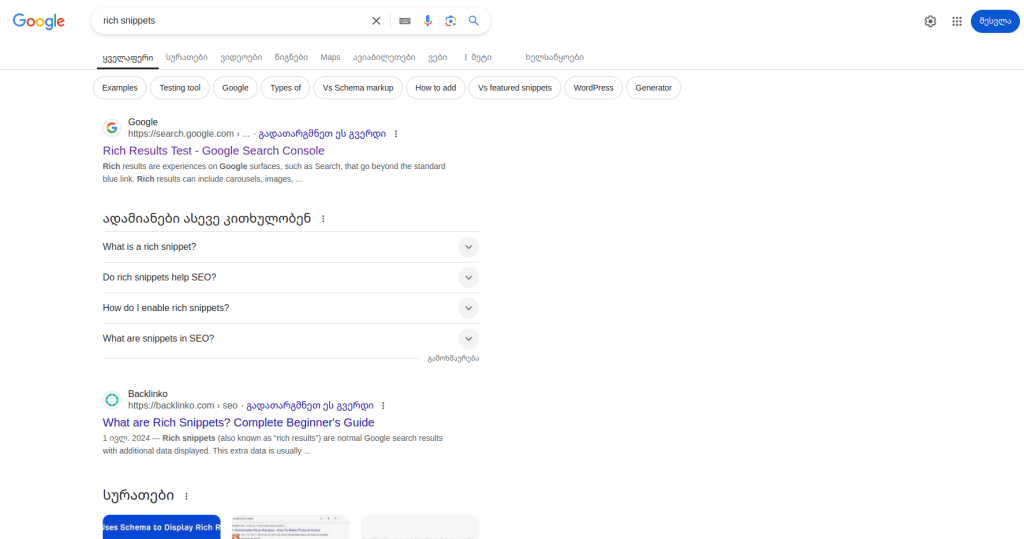Click the blue sign-in button
The width and height of the screenshot is (1024, 539).
994,21
